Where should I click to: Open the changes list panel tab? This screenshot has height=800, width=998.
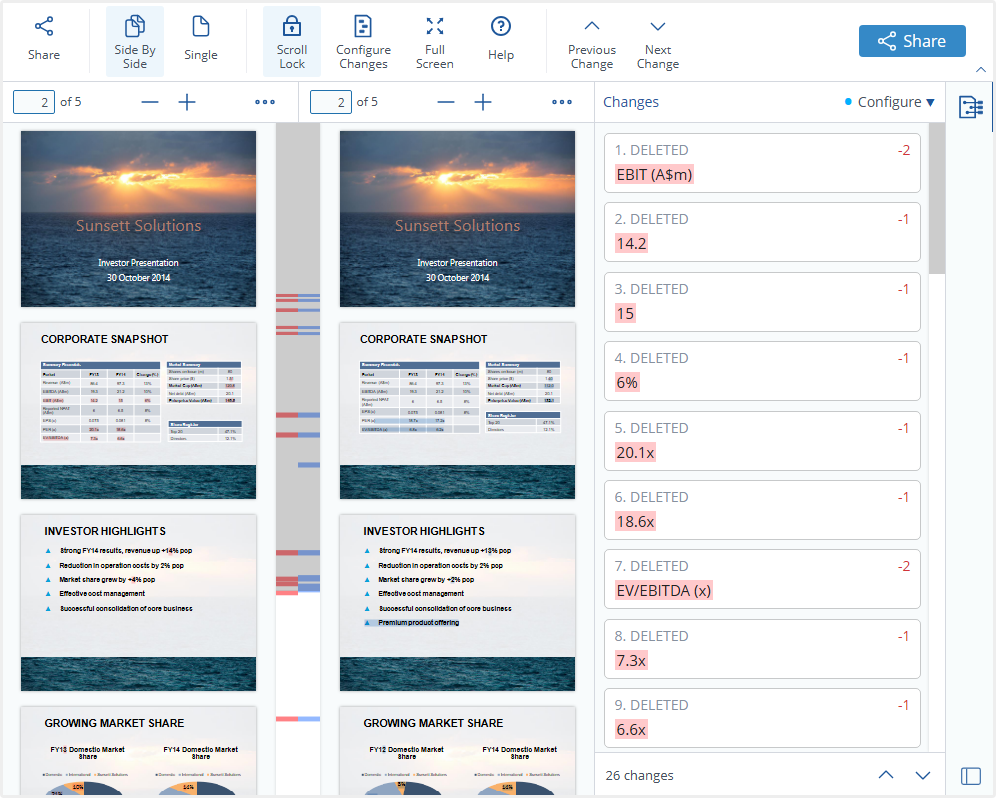(970, 107)
